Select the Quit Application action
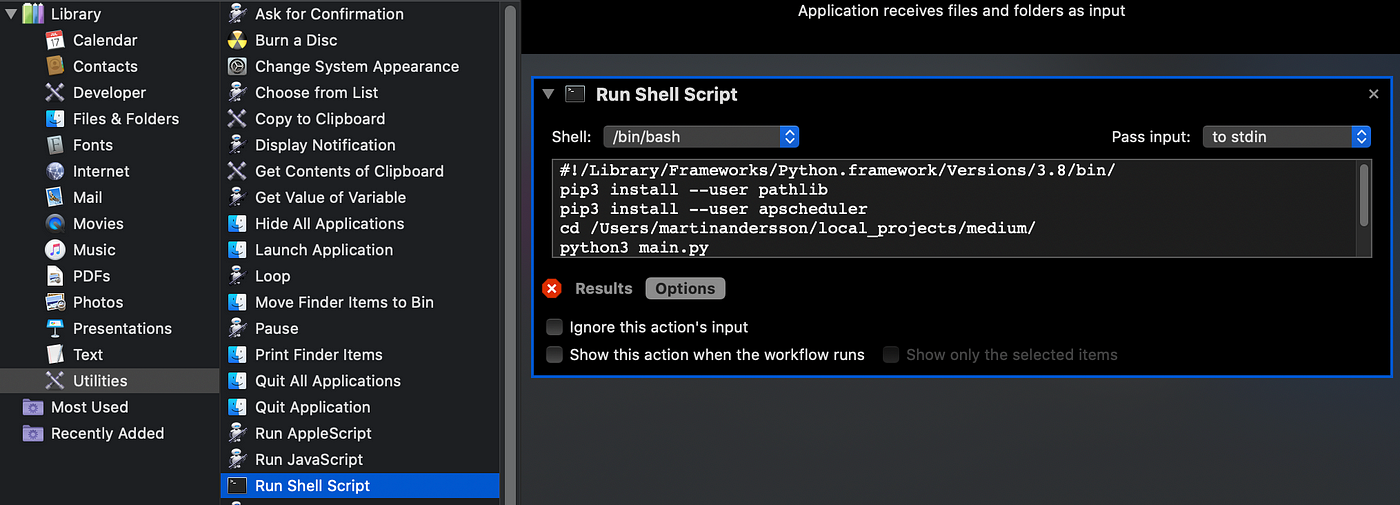The image size is (1400, 505). (x=312, y=407)
